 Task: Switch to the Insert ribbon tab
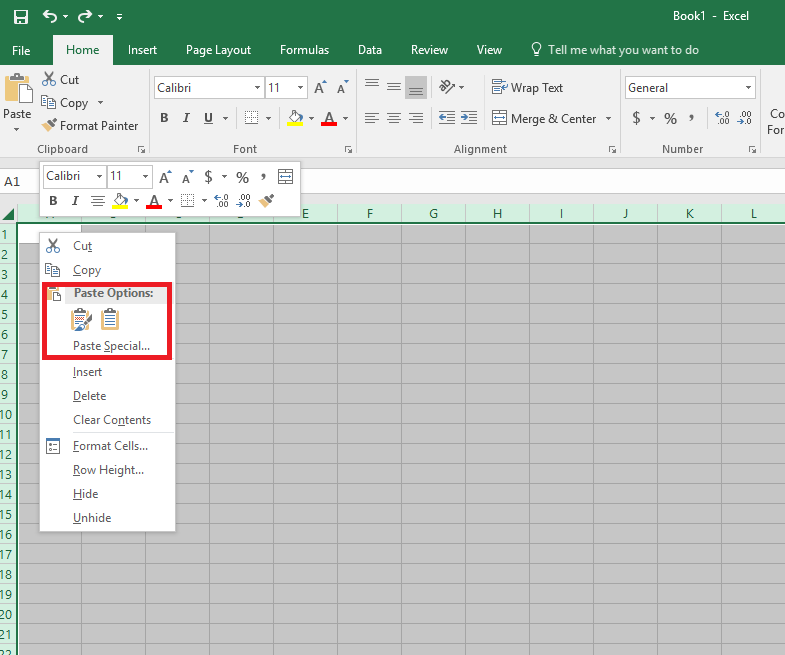click(x=142, y=50)
